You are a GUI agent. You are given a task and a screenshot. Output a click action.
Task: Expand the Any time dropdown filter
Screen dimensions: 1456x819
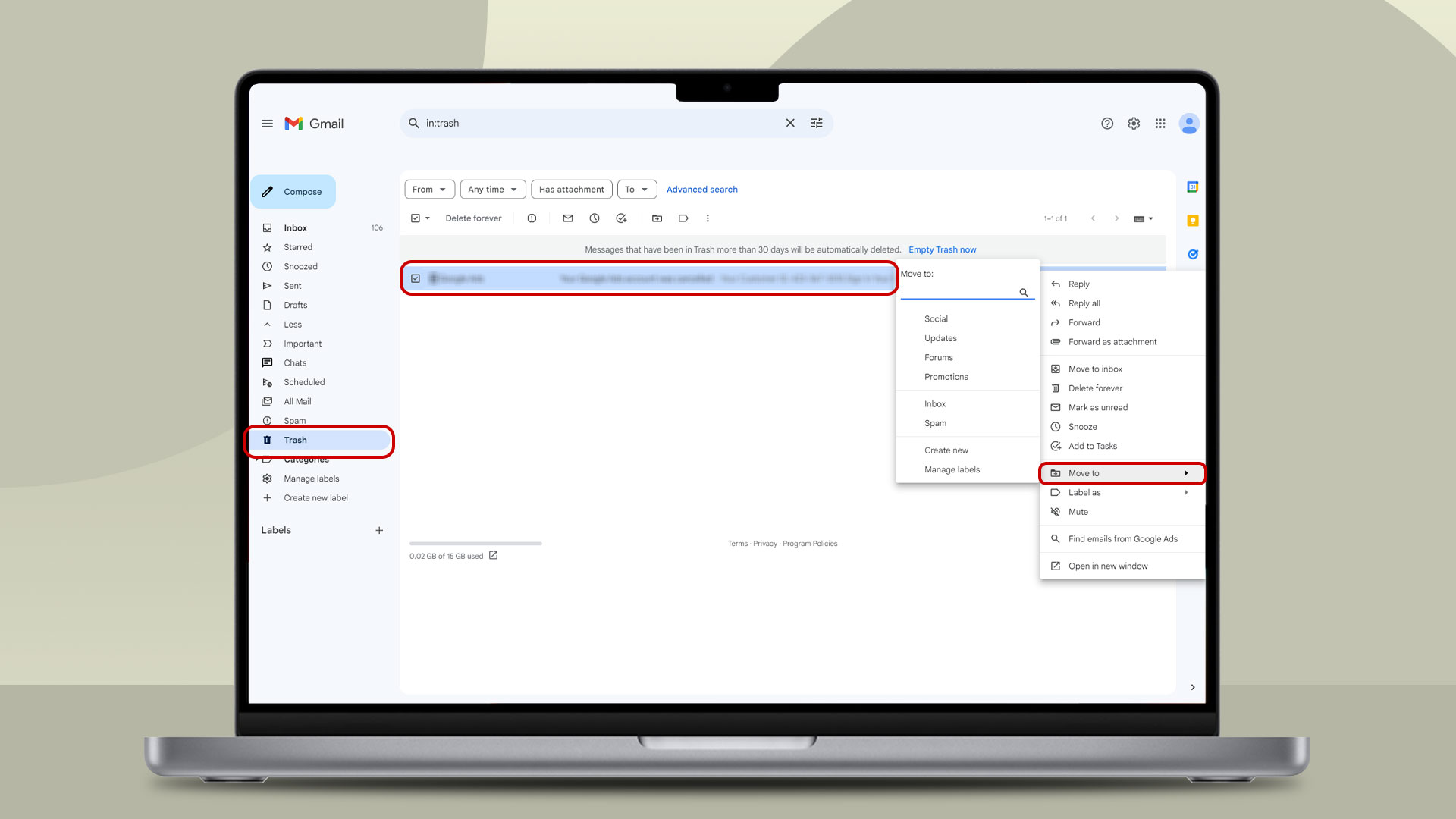(491, 189)
